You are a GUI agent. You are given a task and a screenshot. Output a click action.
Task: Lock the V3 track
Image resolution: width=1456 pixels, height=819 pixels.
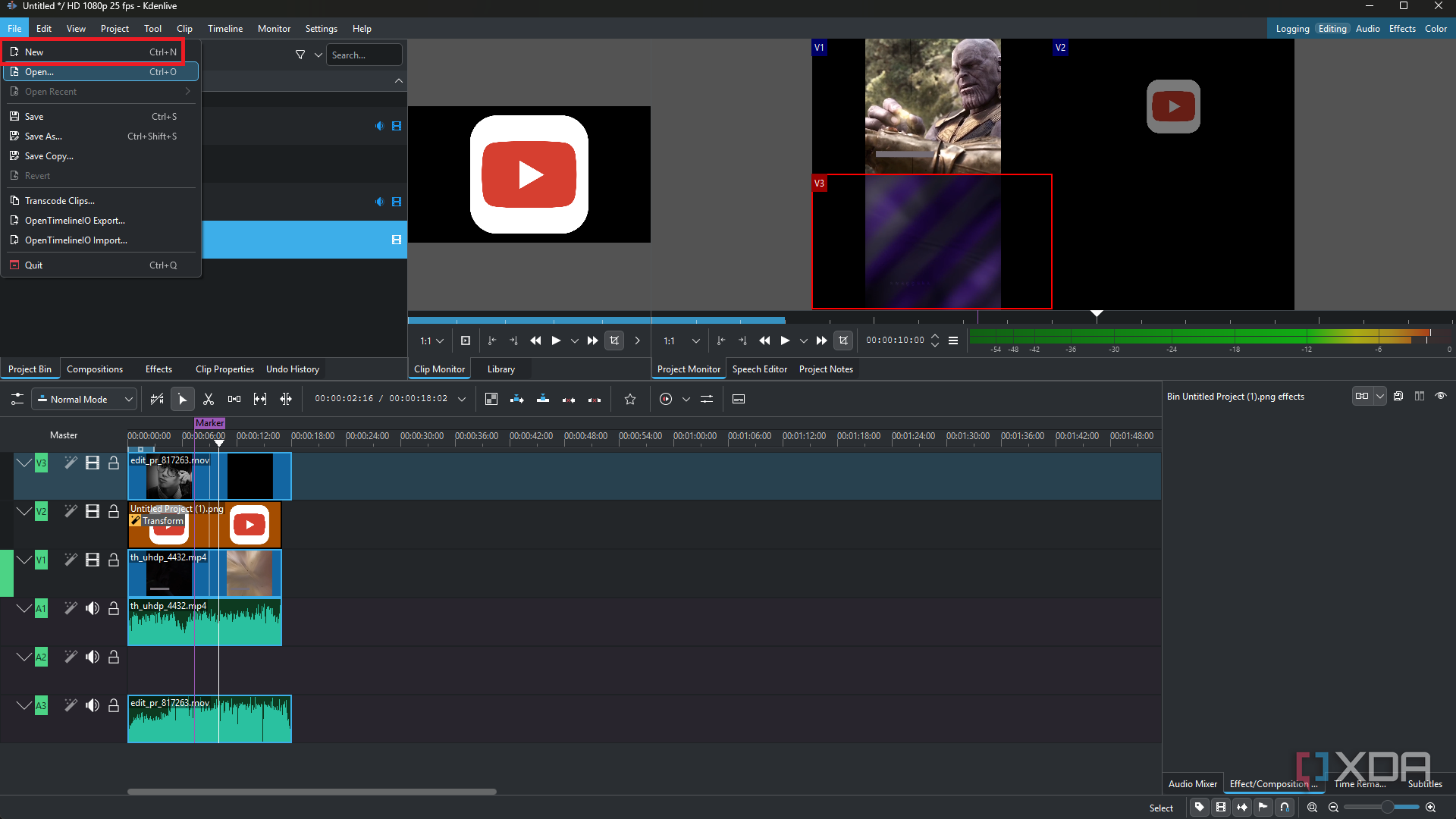tap(114, 463)
